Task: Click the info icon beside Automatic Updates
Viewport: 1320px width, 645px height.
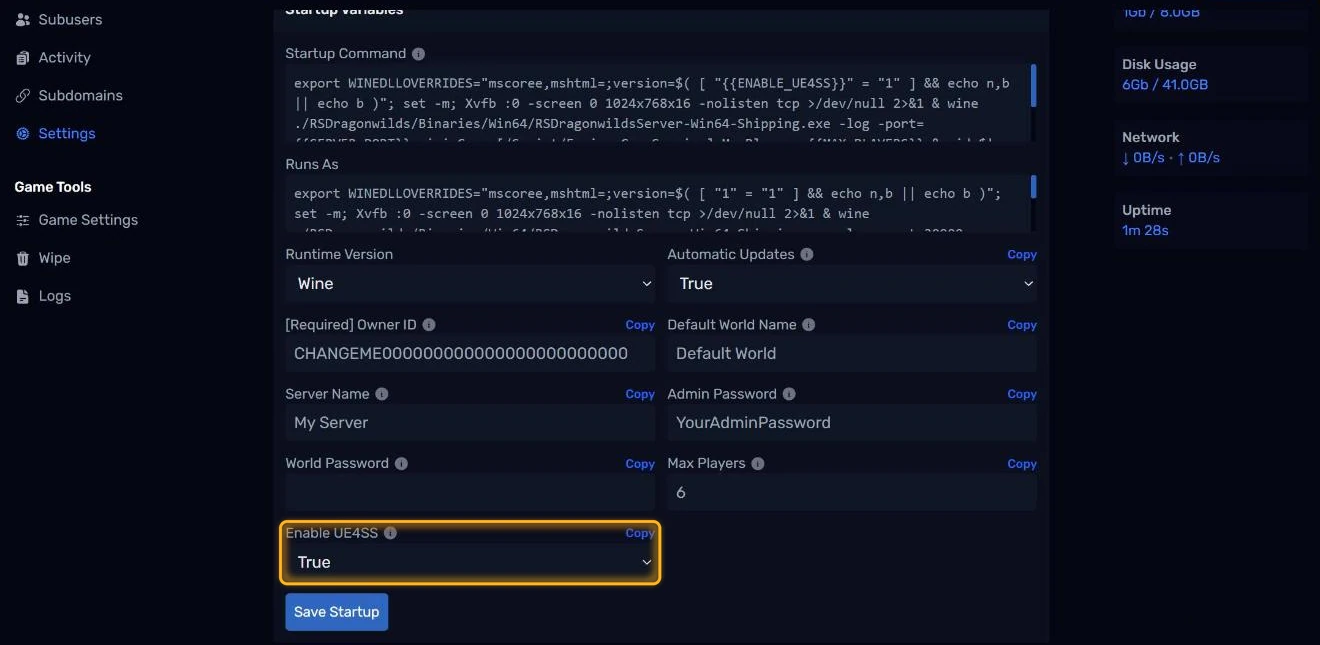Action: pos(806,254)
